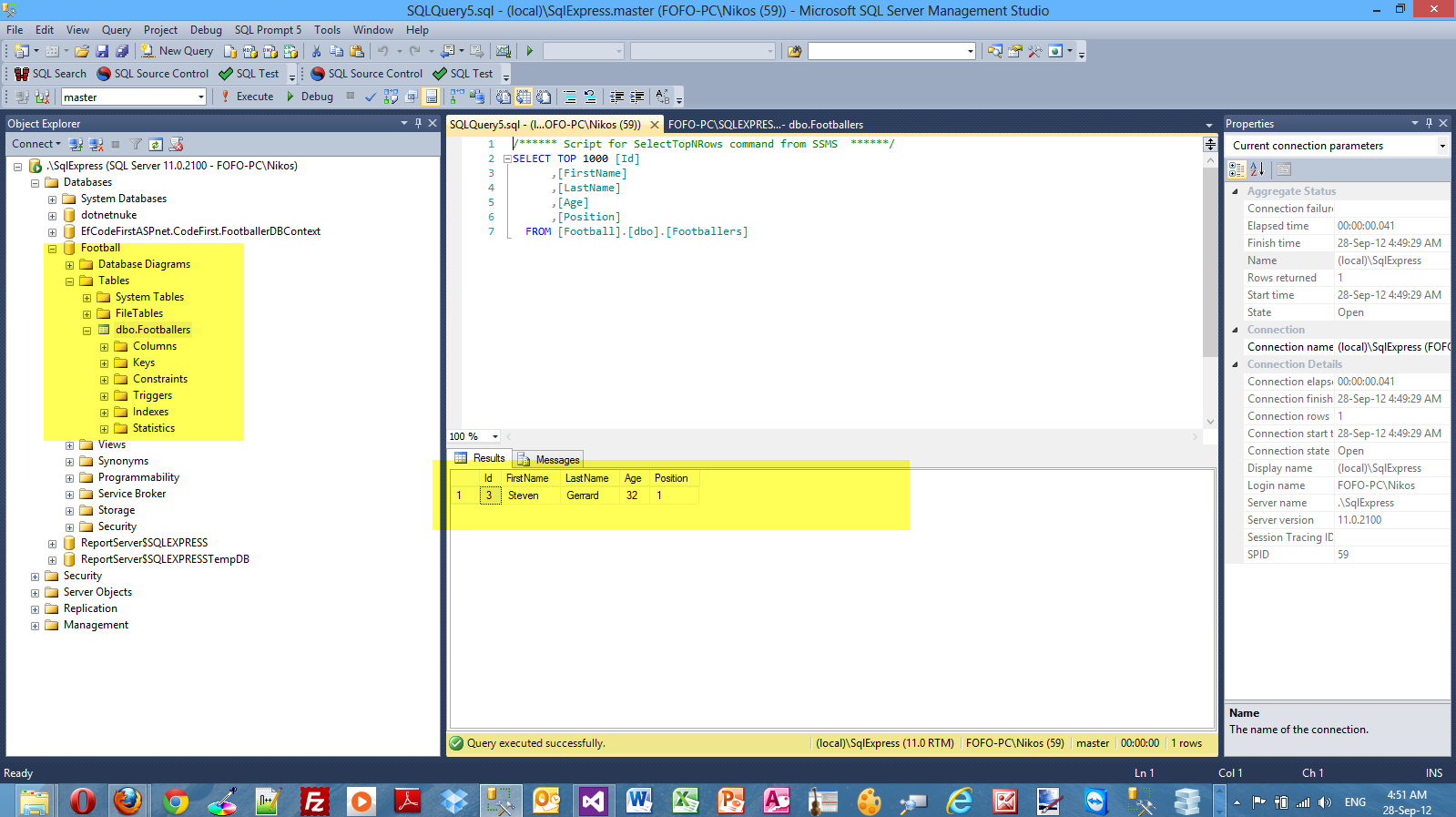The width and height of the screenshot is (1456, 817).
Task: Open the New Project toolbar icon
Action: pyautogui.click(x=22, y=51)
